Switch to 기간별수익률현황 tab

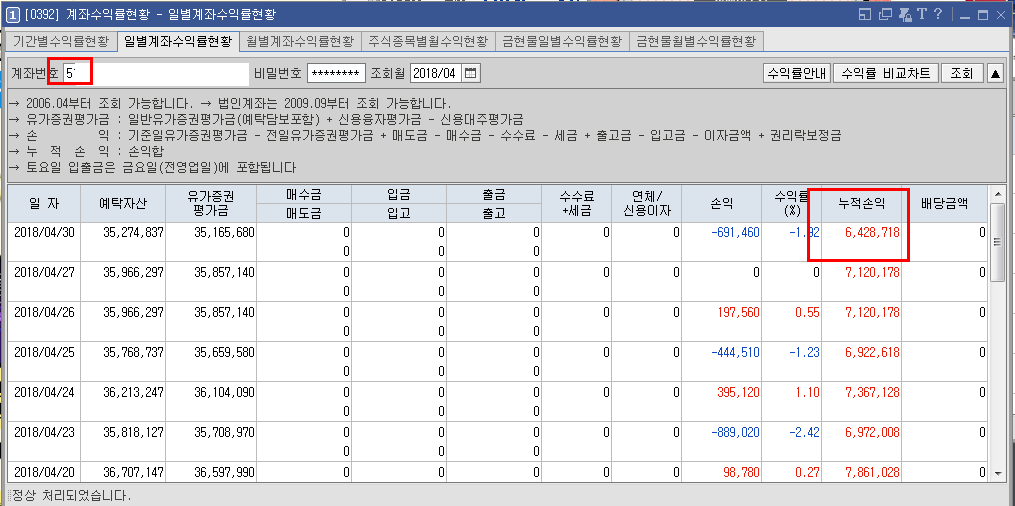[x=60, y=41]
